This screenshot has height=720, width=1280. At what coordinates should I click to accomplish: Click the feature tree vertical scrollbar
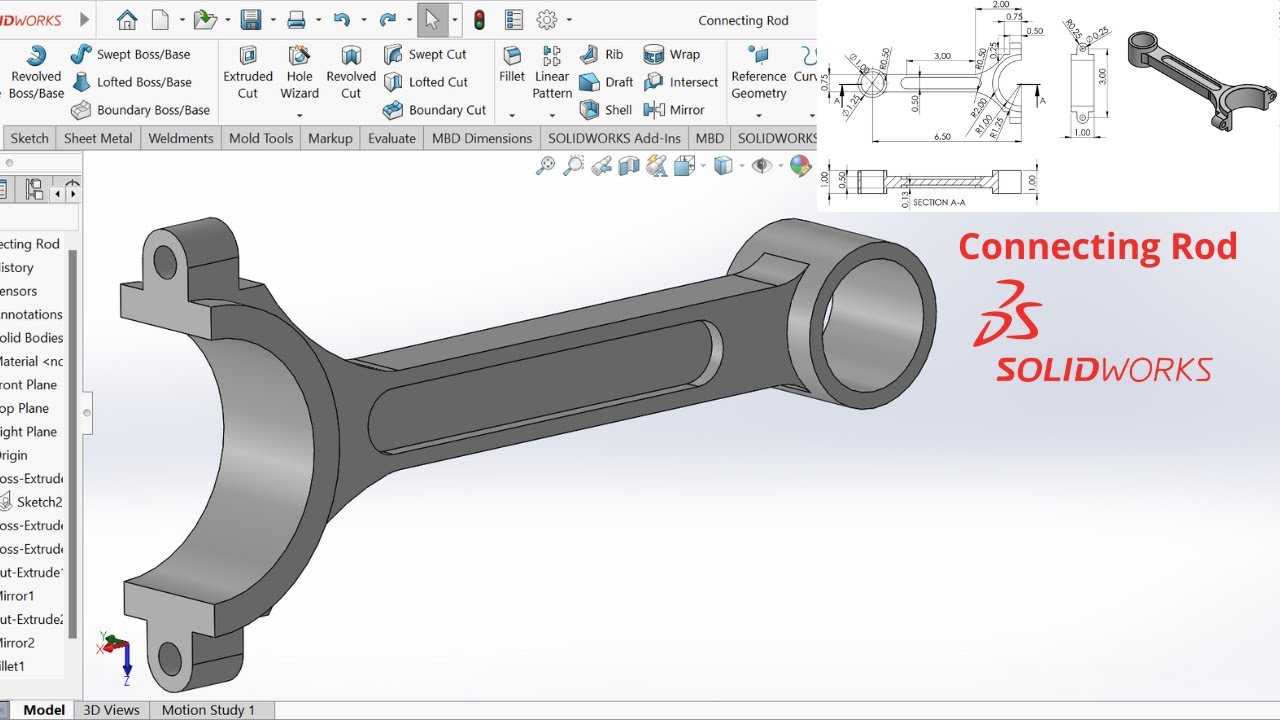point(72,444)
